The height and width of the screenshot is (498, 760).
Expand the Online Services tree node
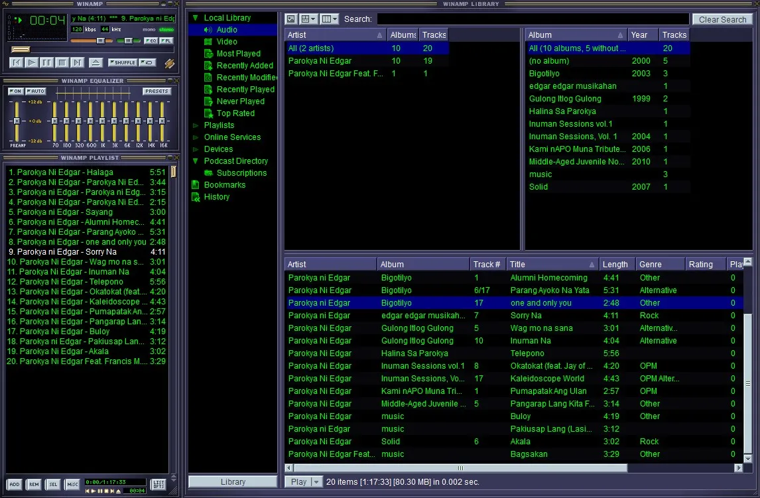pos(196,137)
